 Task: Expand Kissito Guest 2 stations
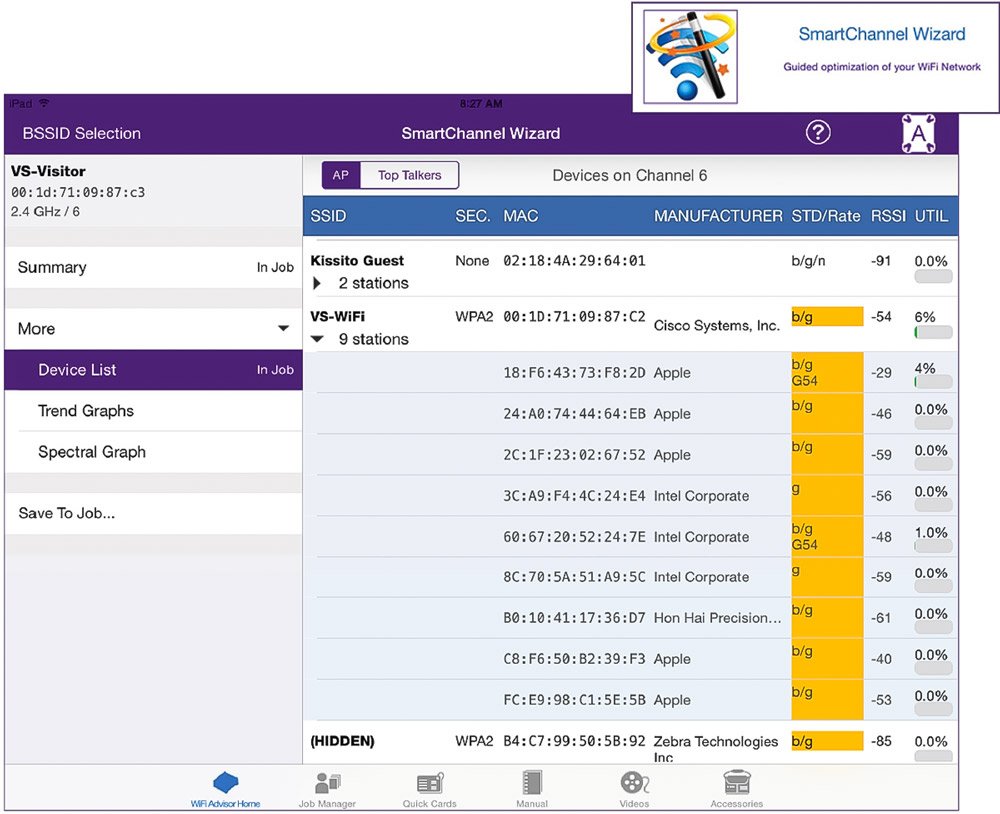pos(317,283)
